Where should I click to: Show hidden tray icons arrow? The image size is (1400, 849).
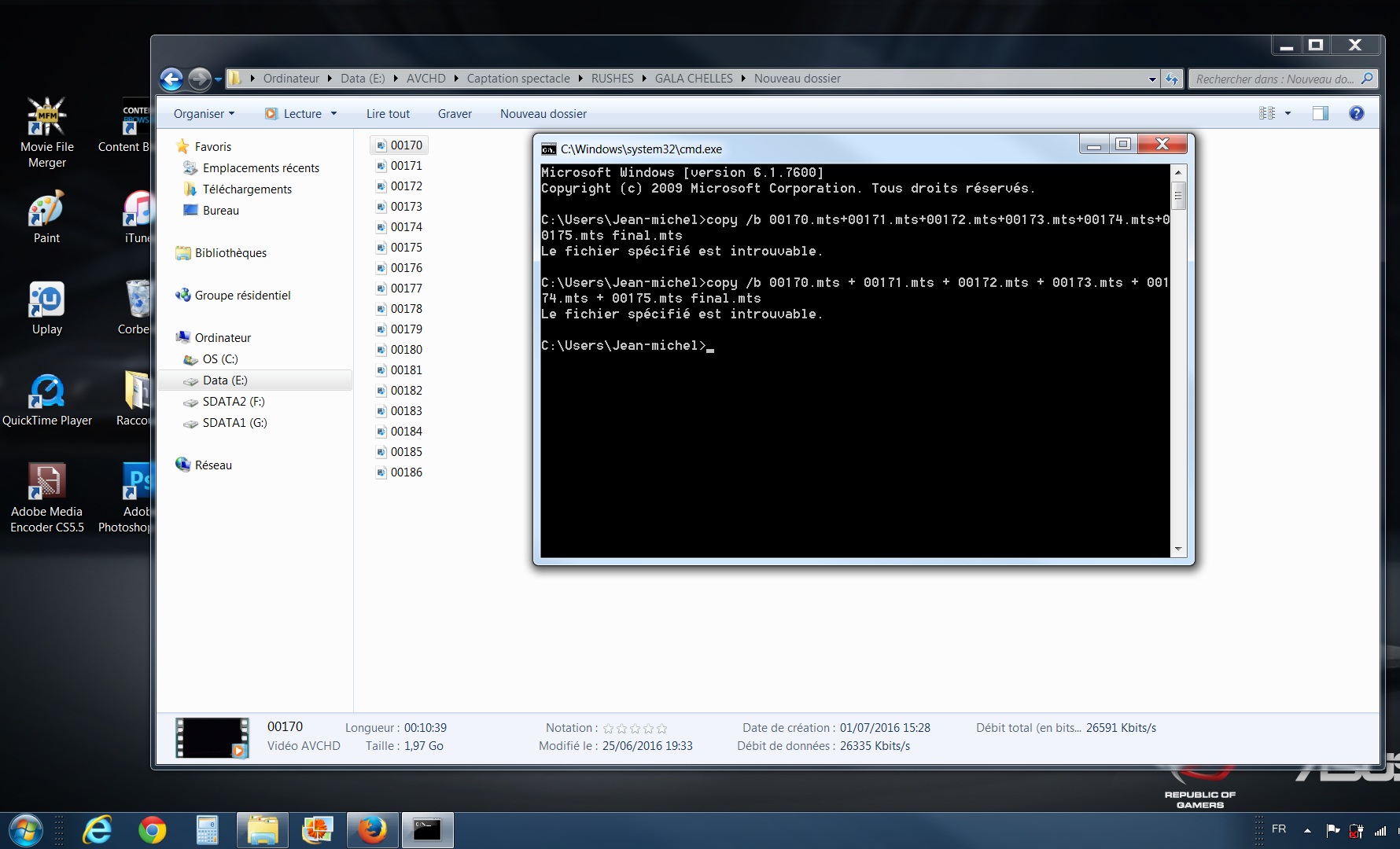point(1307,830)
